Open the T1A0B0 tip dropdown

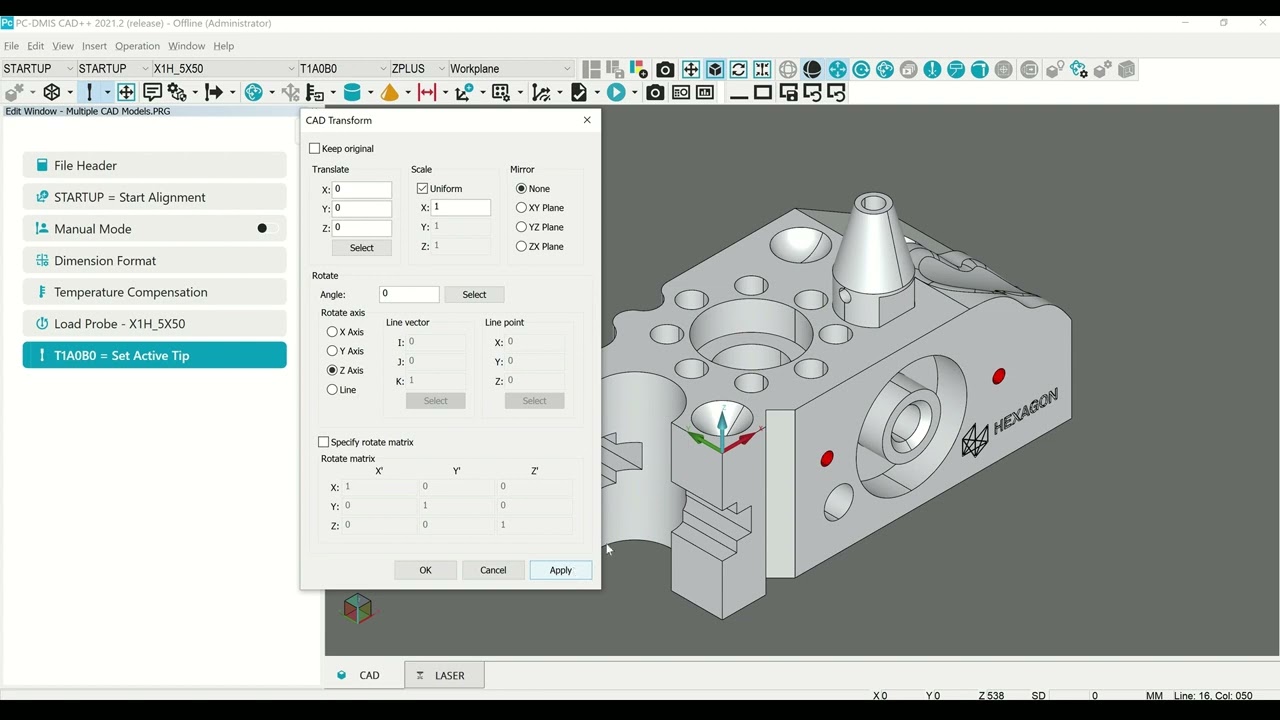pos(344,69)
